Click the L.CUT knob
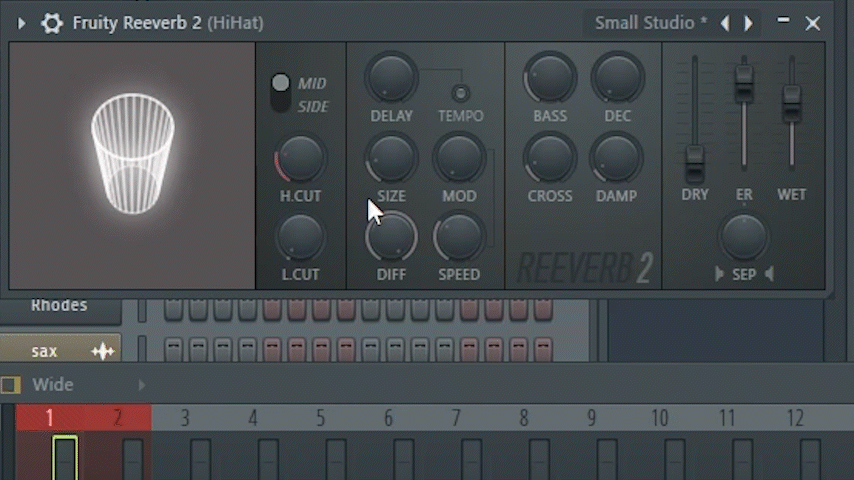Viewport: 854px width, 480px height. pos(300,238)
